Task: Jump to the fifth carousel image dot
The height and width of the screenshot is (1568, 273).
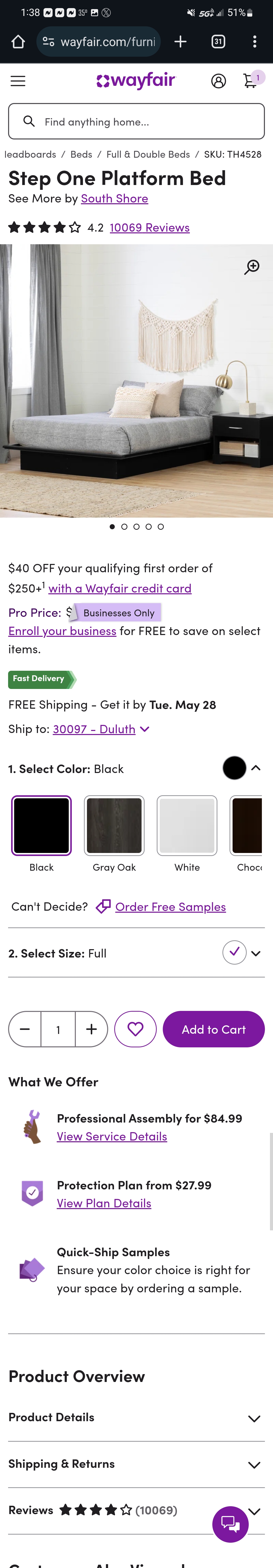Action: 161,526
